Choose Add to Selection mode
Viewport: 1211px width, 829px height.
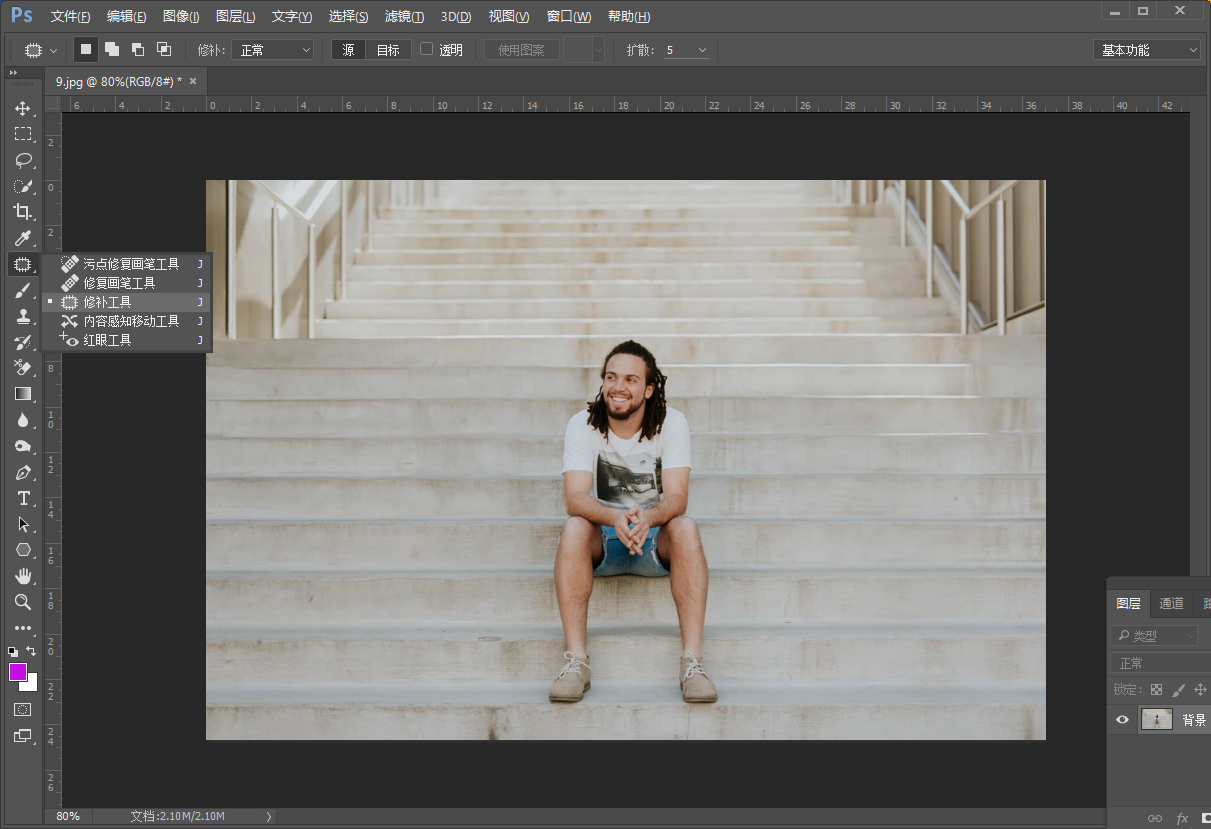pyautogui.click(x=112, y=49)
